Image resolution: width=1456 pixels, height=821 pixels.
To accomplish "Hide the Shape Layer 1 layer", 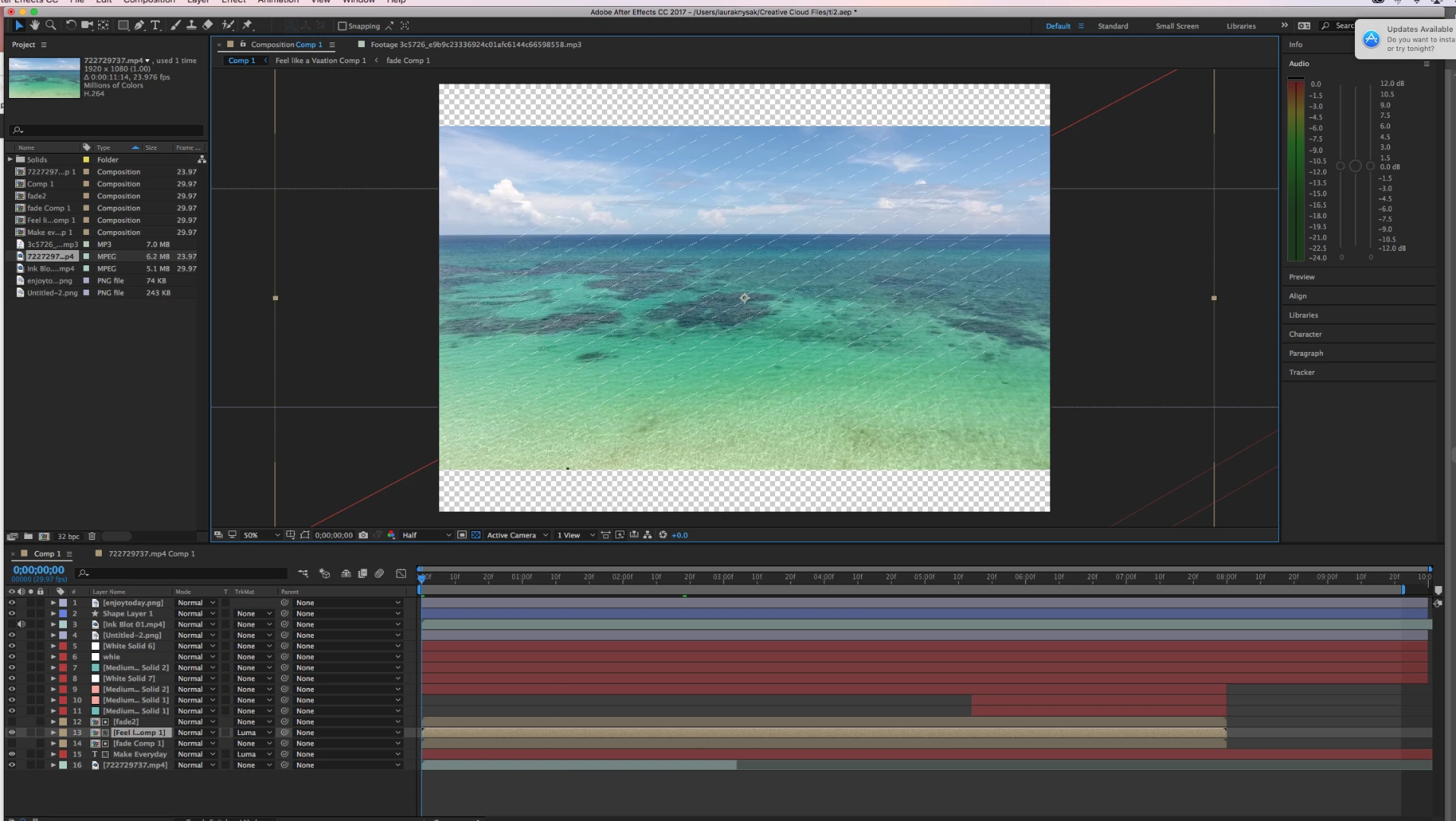I will [11, 613].
